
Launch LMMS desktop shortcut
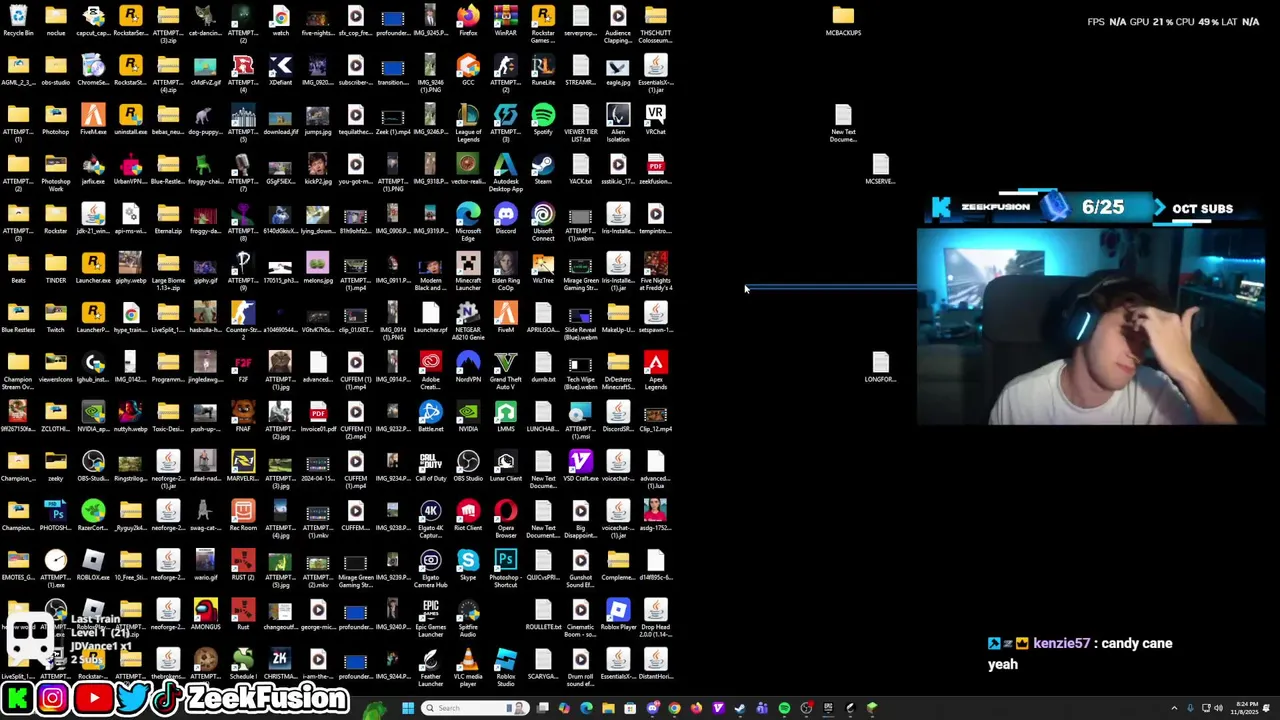(x=506, y=417)
